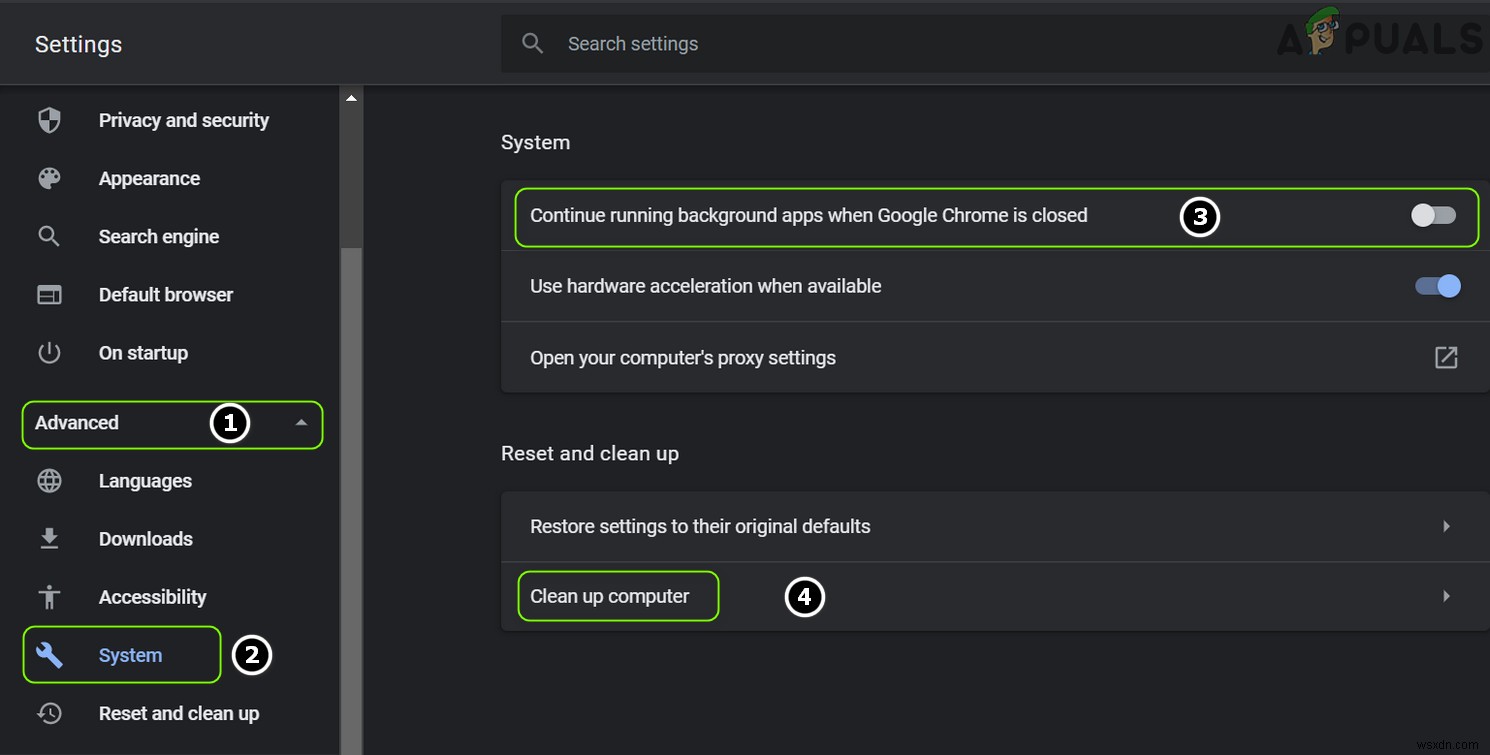Disable the hardware acceleration switch
The height and width of the screenshot is (755, 1490).
tap(1438, 286)
